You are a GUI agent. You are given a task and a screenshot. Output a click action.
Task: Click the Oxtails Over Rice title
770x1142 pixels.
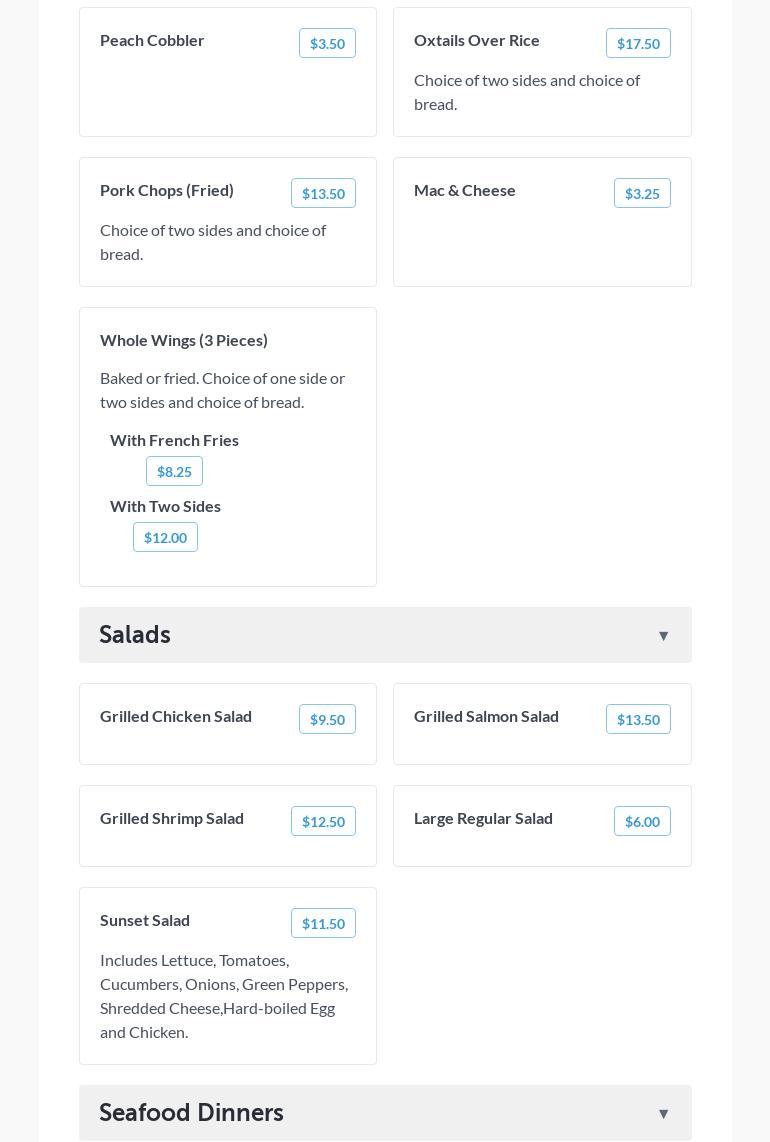tap(477, 40)
